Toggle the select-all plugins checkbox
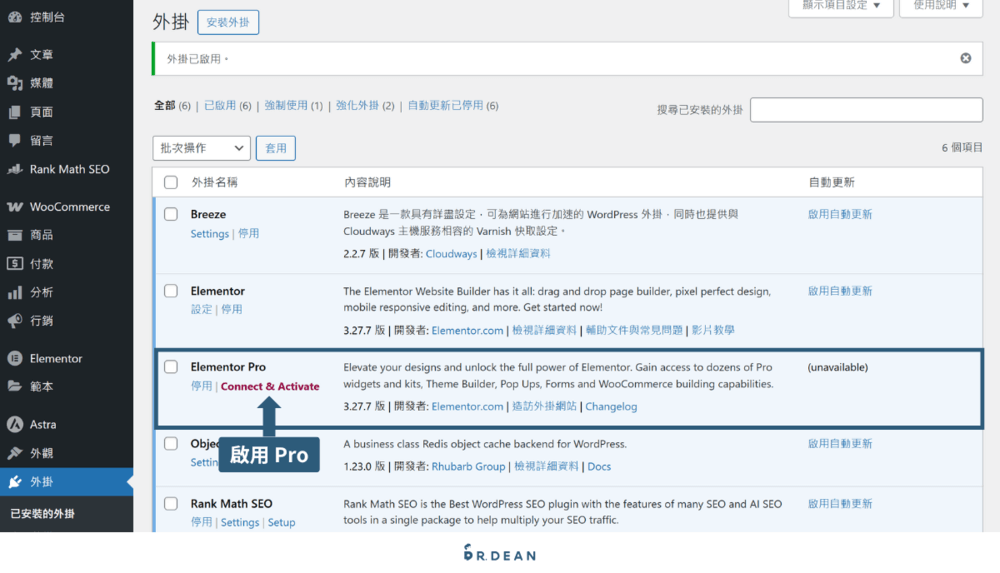The width and height of the screenshot is (1000, 573). tap(171, 182)
